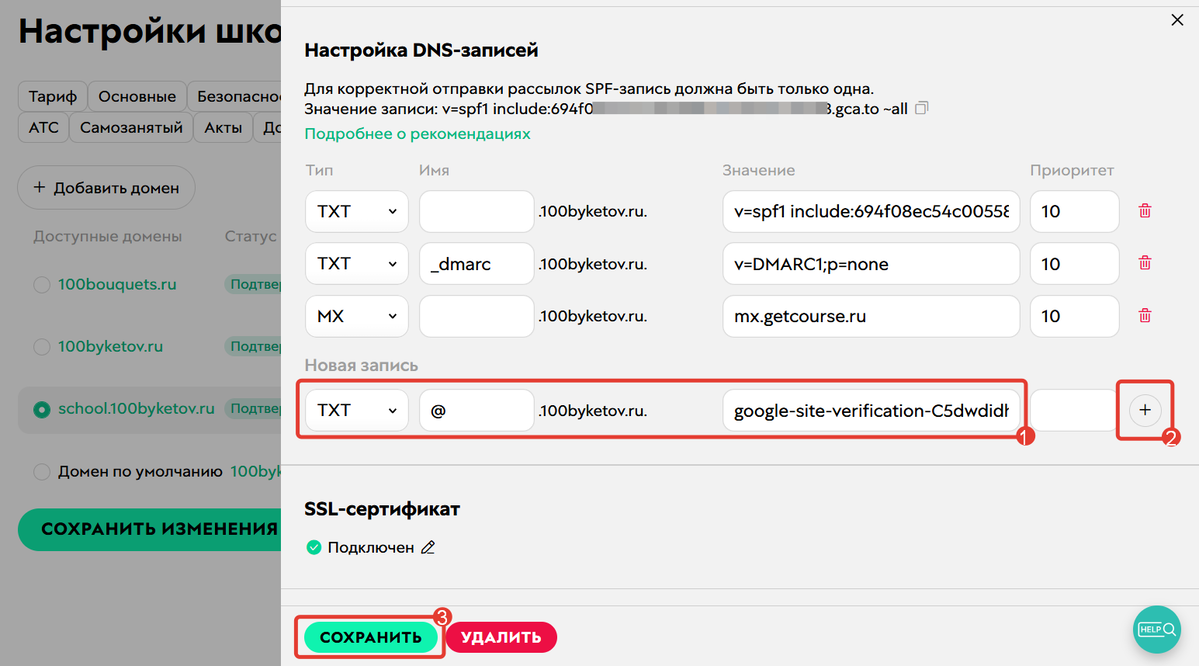The height and width of the screenshot is (666, 1199).
Task: Open the Тариф settings tab
Action: pyautogui.click(x=52, y=96)
